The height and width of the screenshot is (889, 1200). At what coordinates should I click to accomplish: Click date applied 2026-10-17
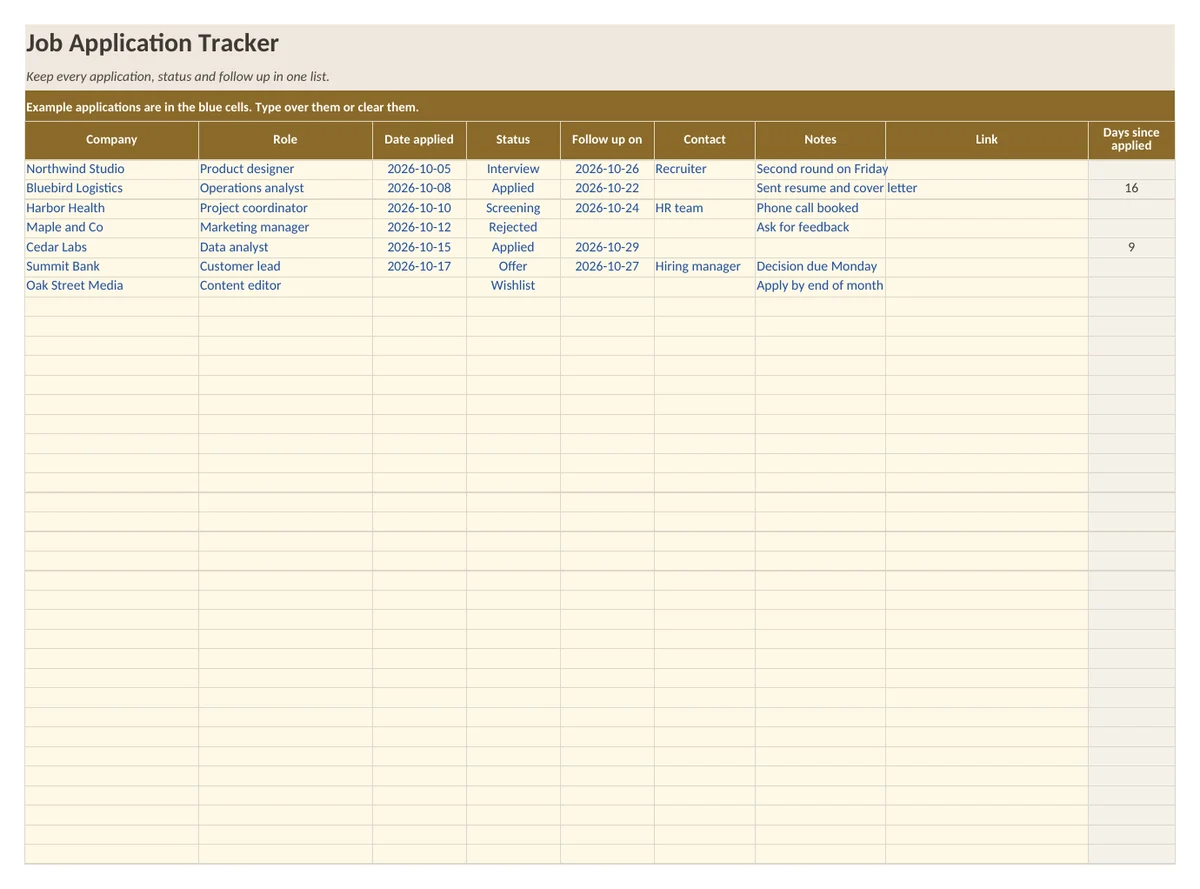pyautogui.click(x=419, y=266)
